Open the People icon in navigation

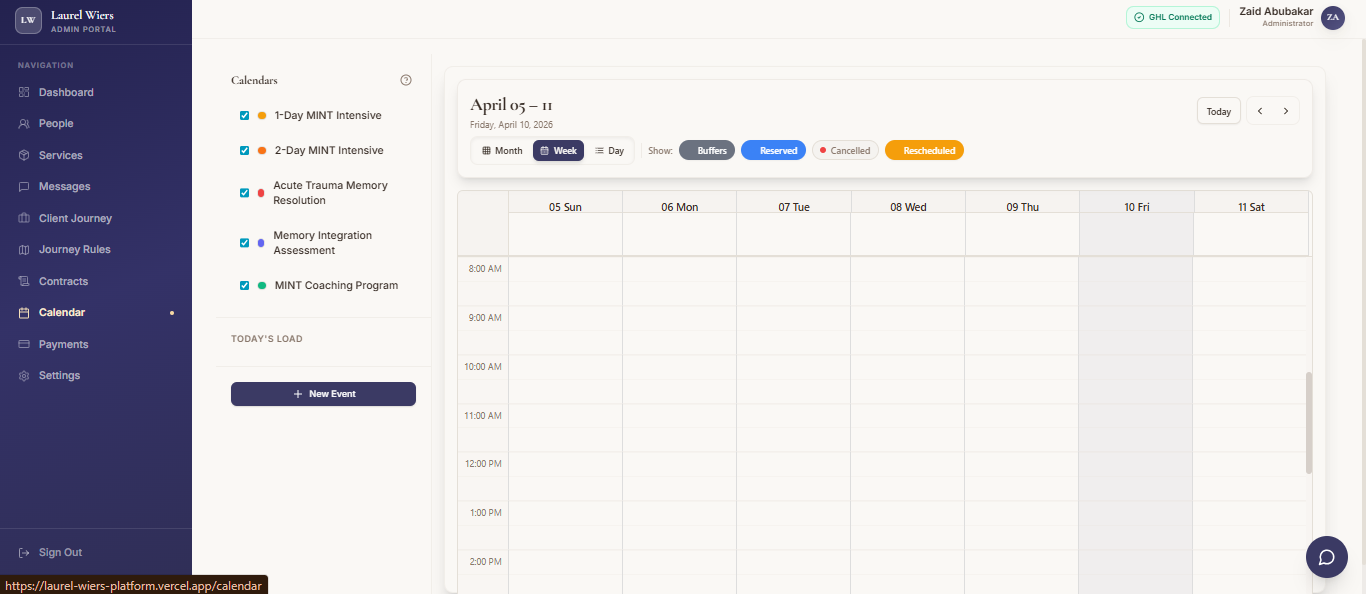click(x=24, y=124)
